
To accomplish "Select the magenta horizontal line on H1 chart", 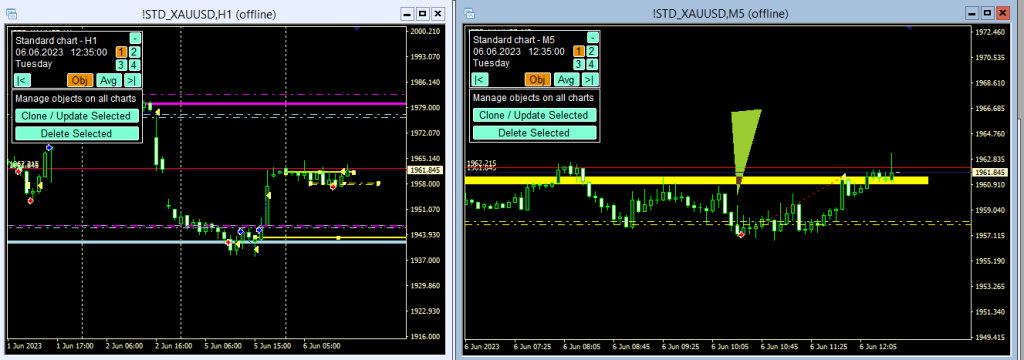I will tap(274, 104).
